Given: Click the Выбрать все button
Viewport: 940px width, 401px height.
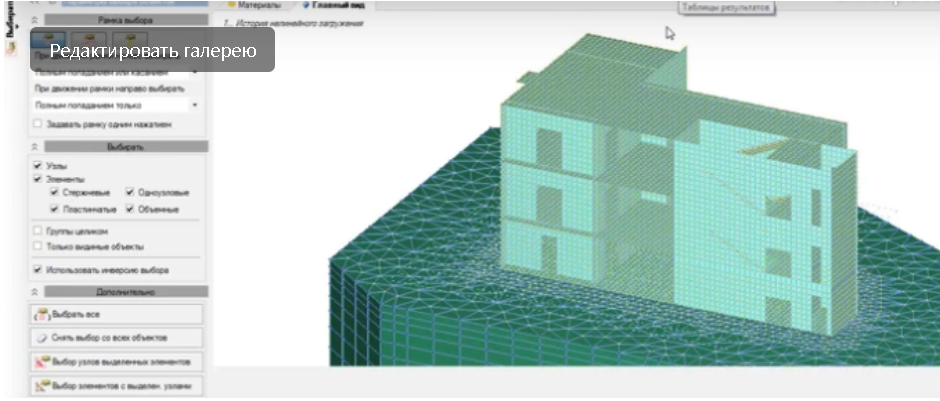Looking at the screenshot, I should pos(117,314).
